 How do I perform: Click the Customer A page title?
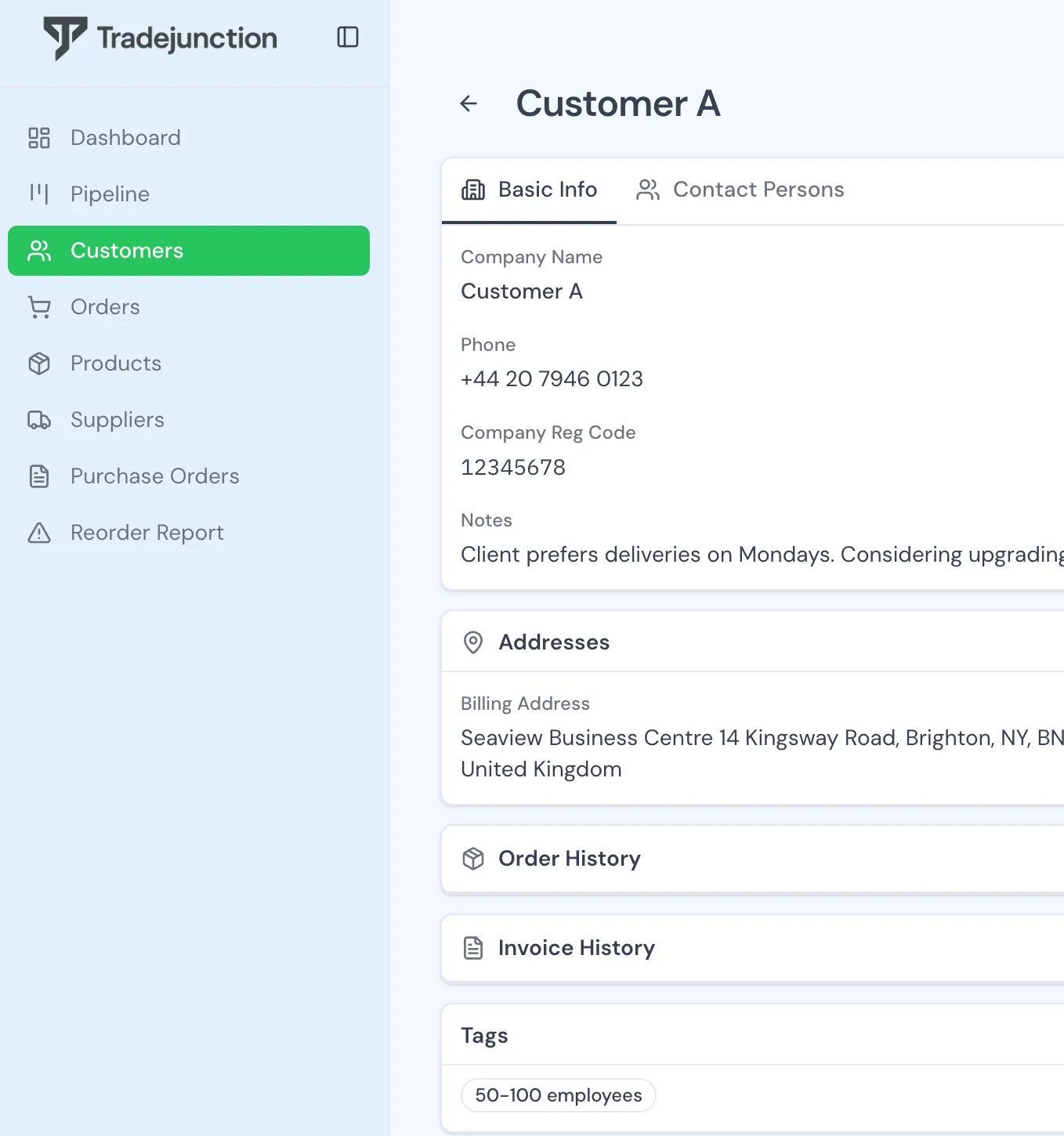tap(618, 103)
